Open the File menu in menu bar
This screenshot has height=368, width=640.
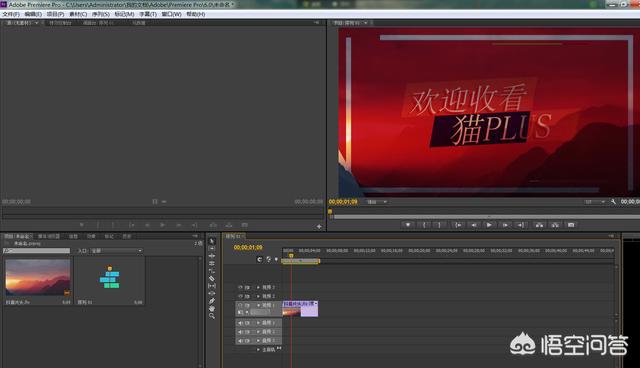tap(11, 14)
